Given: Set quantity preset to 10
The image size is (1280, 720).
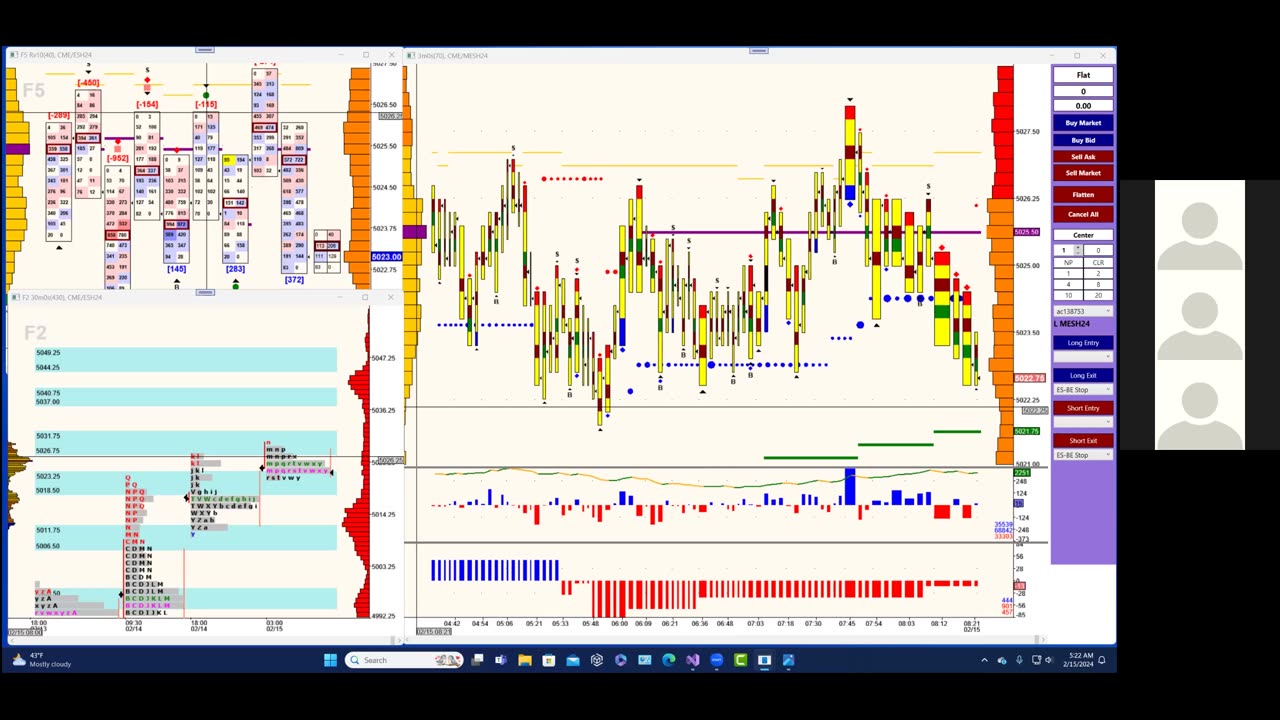Looking at the screenshot, I should tap(1067, 295).
